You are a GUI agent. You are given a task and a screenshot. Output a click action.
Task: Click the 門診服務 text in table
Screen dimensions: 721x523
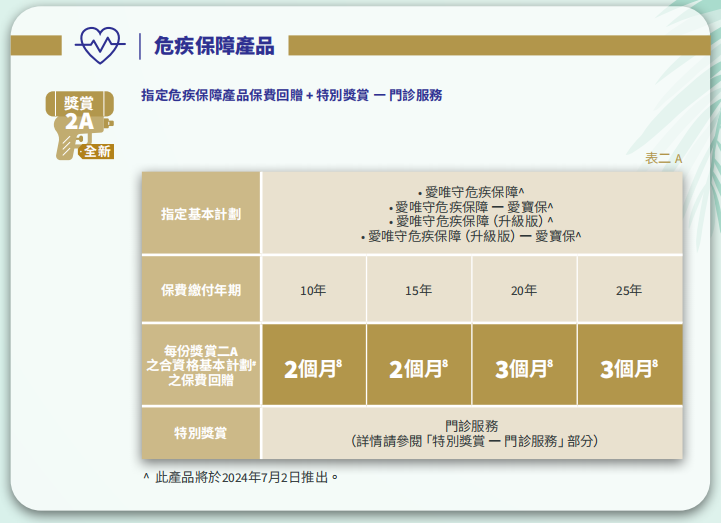(x=472, y=425)
